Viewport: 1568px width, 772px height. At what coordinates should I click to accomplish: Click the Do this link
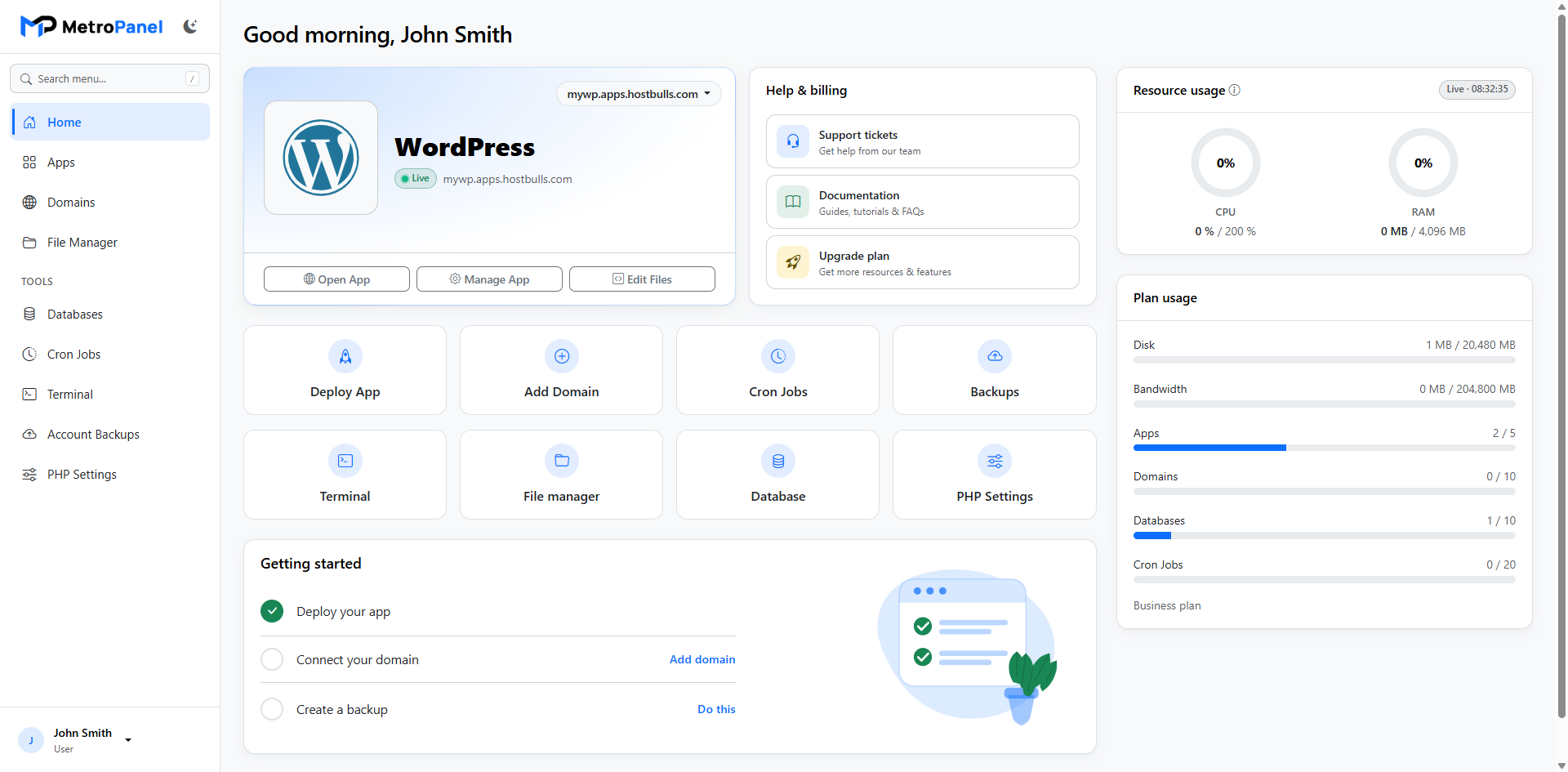pyautogui.click(x=716, y=709)
